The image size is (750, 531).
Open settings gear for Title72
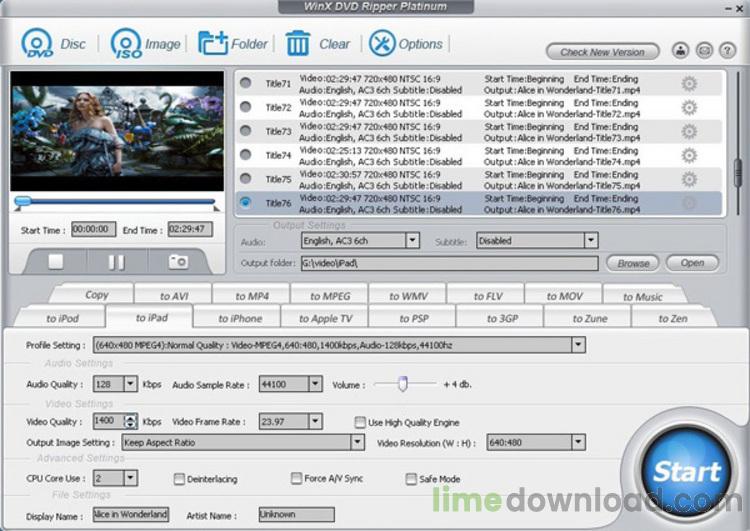pos(689,108)
